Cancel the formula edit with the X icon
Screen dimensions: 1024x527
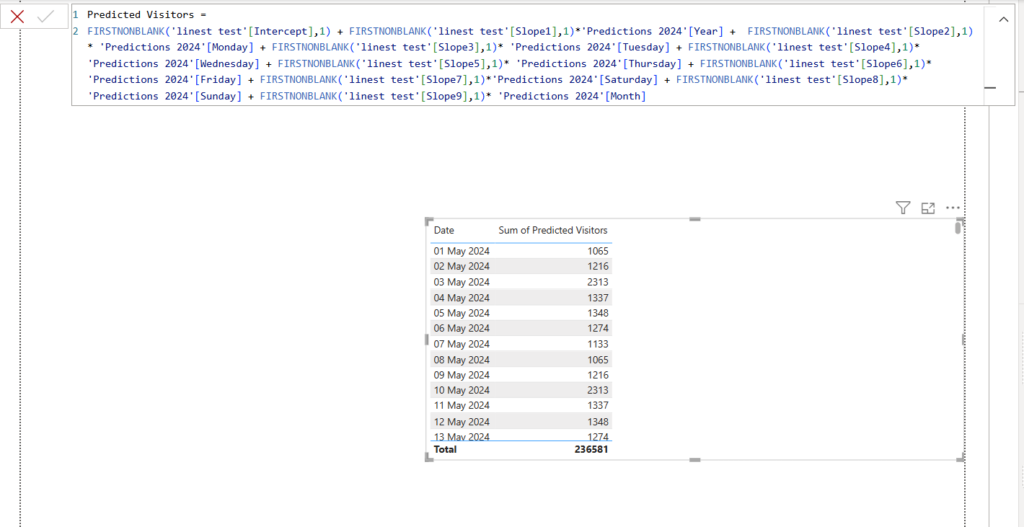tap(17, 17)
